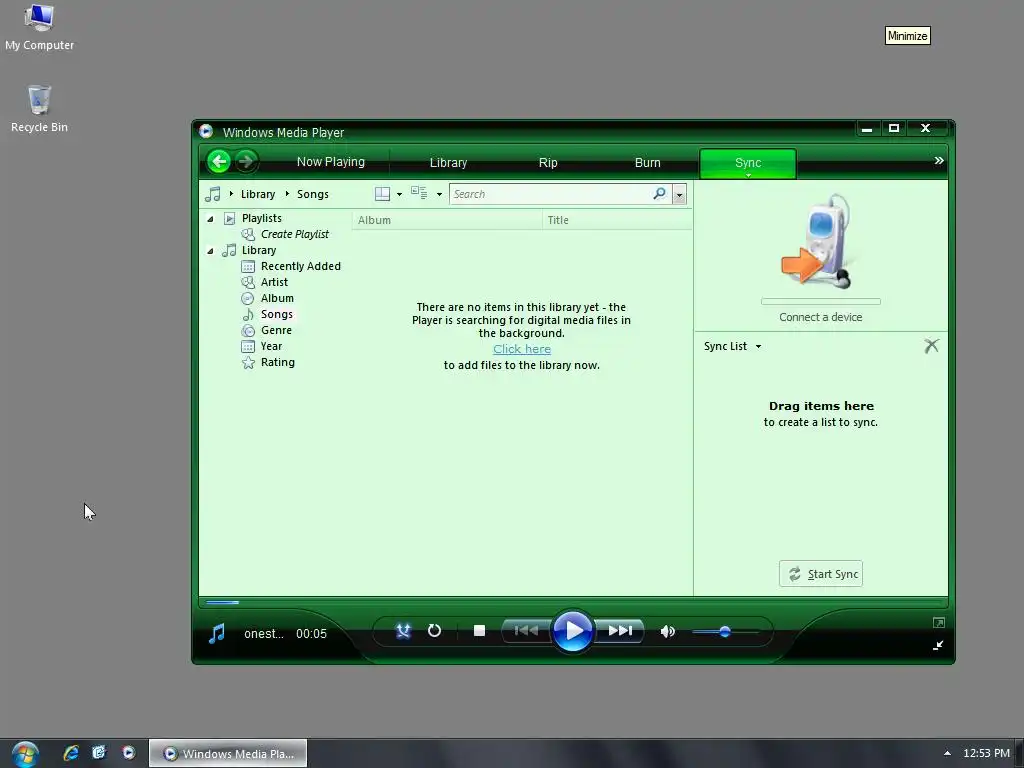The width and height of the screenshot is (1024, 768).
Task: Show more tabs with double chevron
Action: click(x=938, y=161)
